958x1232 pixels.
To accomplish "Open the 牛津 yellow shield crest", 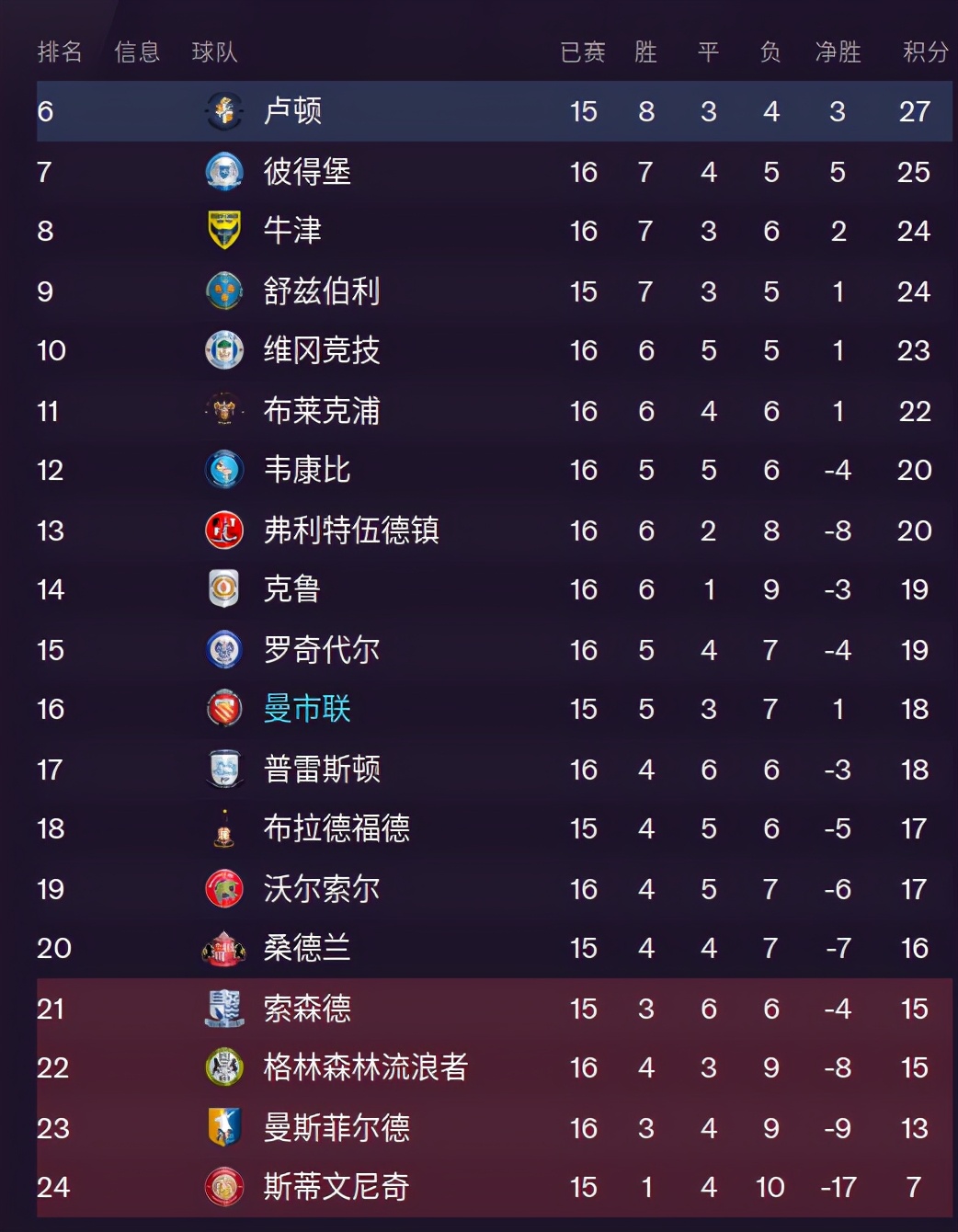I will coord(223,231).
